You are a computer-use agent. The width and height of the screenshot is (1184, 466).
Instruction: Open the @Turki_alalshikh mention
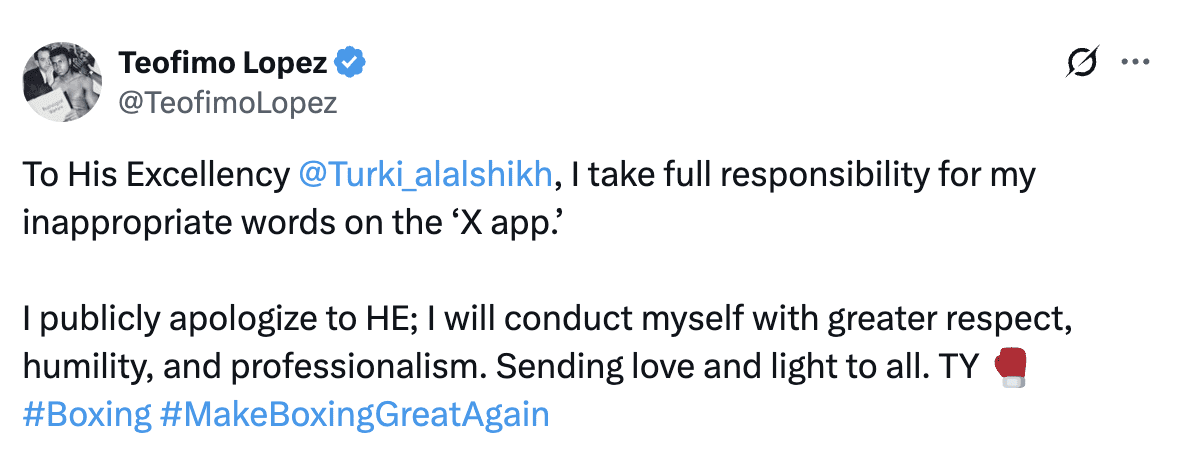(425, 175)
